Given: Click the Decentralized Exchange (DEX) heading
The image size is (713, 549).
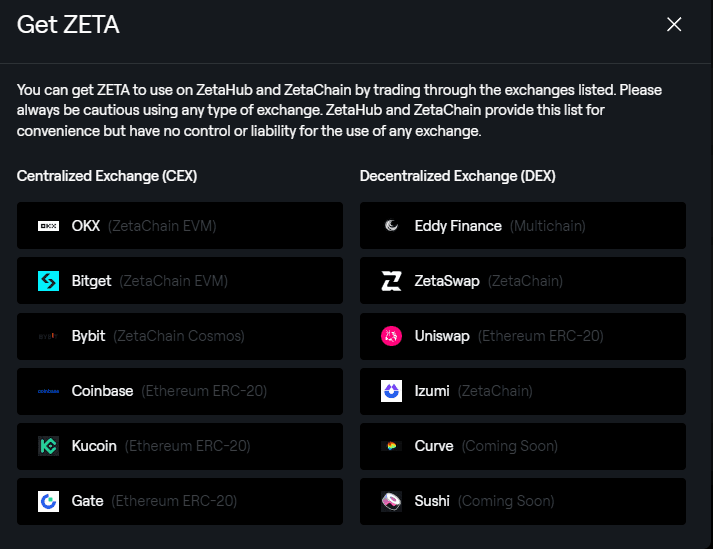Looking at the screenshot, I should tap(458, 176).
